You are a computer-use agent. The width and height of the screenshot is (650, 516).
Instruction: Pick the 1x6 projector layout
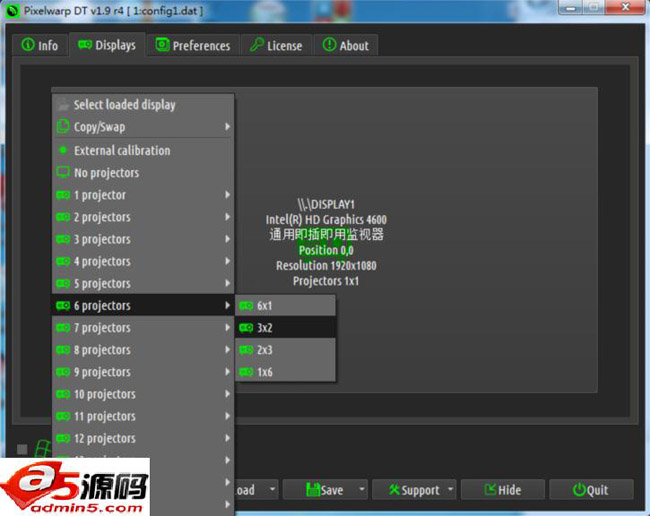(285, 372)
